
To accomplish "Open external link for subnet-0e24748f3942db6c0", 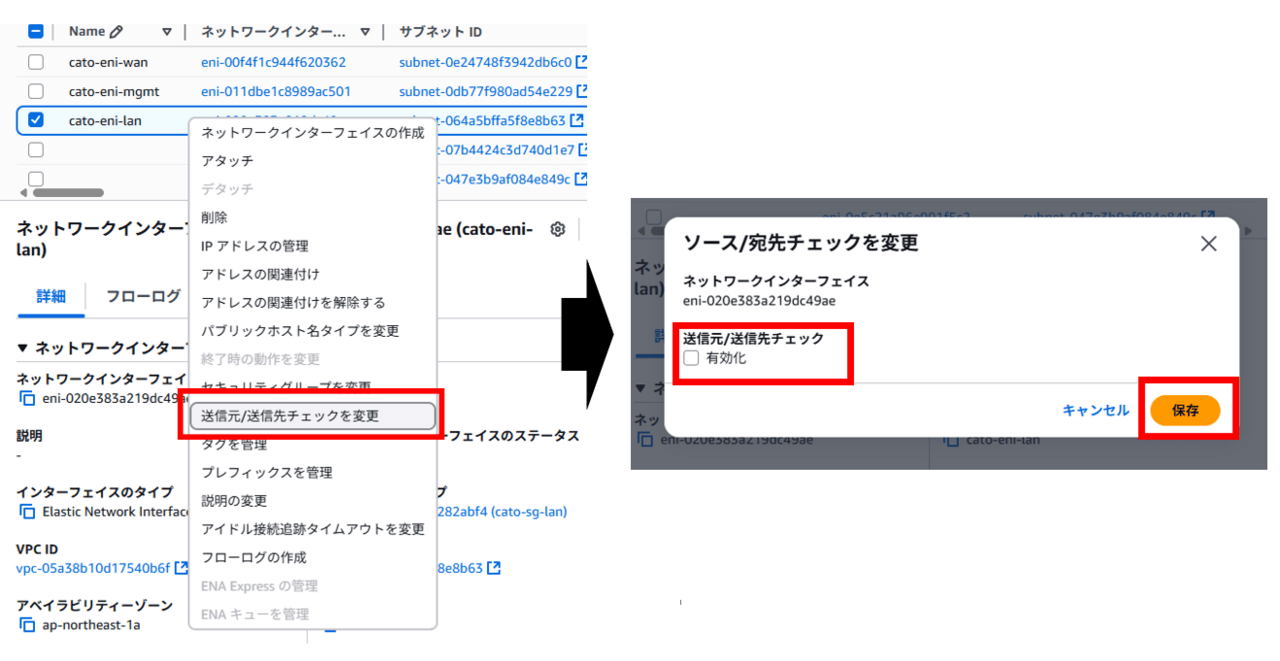I will (581, 62).
